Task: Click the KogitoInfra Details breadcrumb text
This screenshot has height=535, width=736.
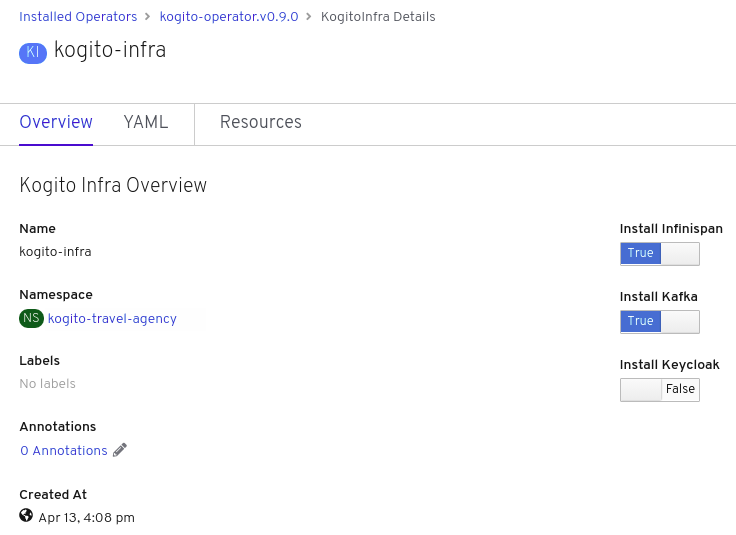Action: click(x=378, y=17)
